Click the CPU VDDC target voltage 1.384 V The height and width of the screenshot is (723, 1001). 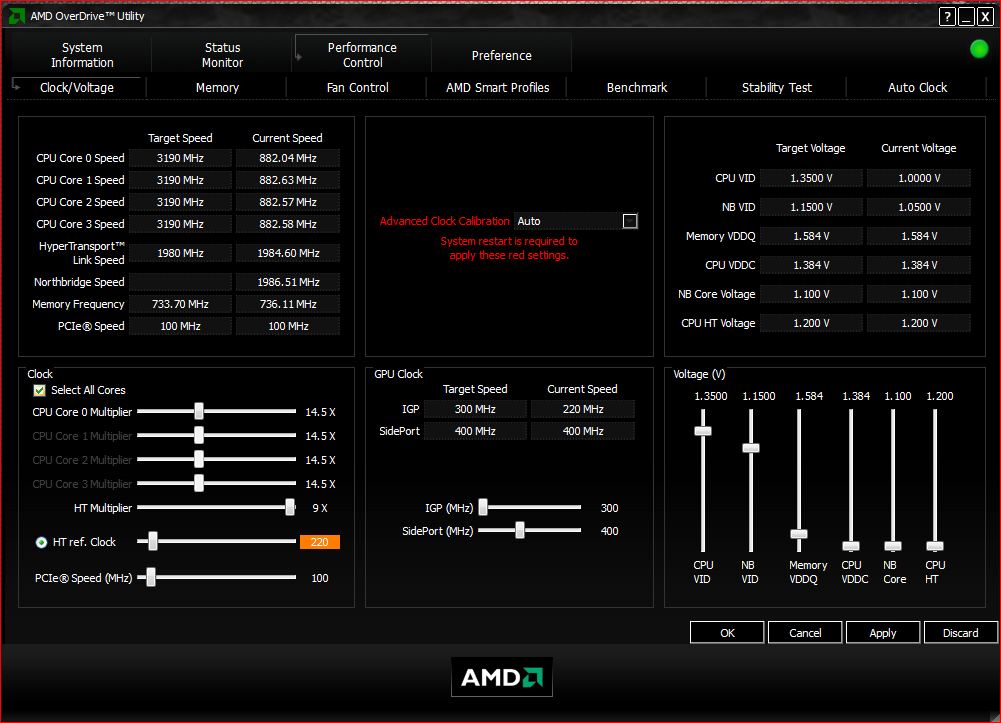(x=811, y=265)
